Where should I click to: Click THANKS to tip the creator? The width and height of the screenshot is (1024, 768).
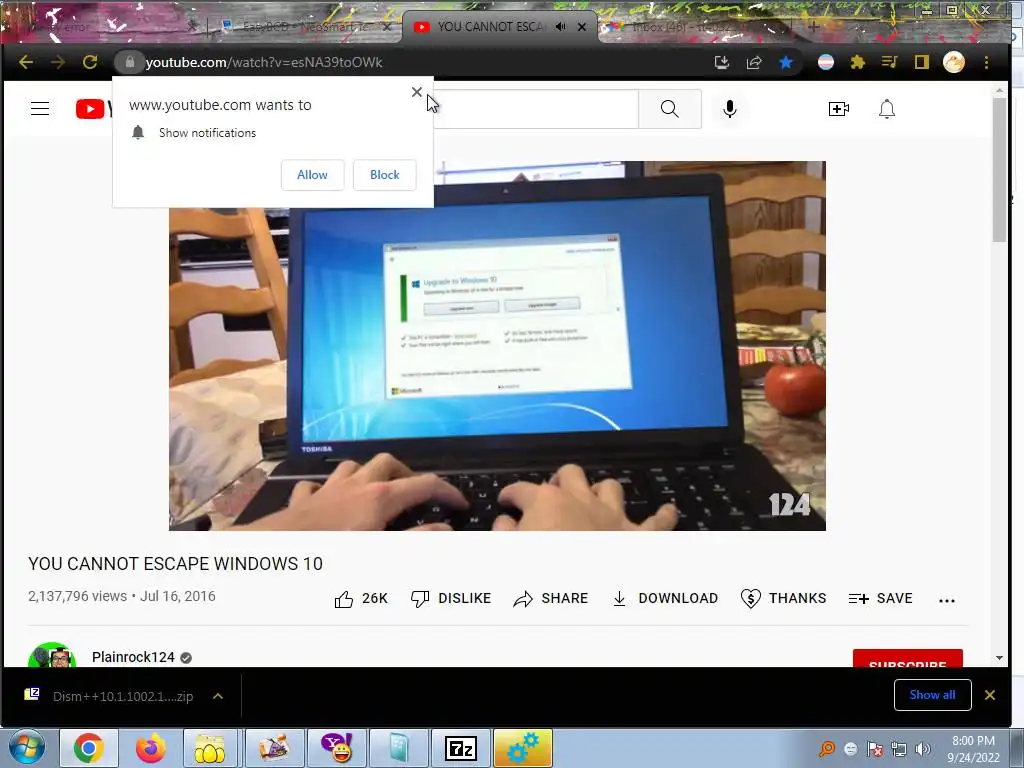[x=783, y=598]
